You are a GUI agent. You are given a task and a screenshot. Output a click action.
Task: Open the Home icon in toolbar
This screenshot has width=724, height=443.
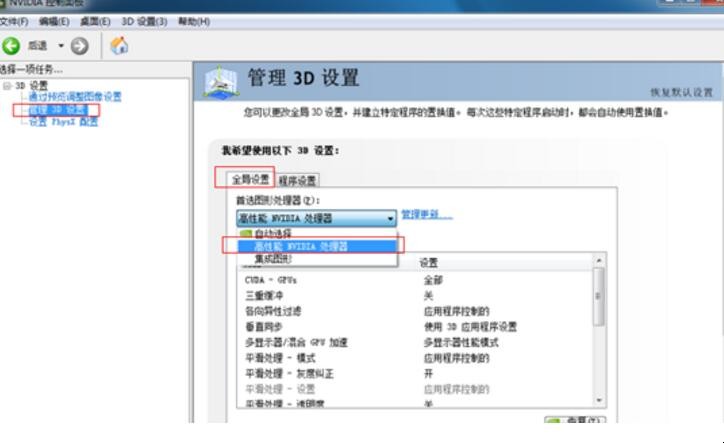point(119,45)
